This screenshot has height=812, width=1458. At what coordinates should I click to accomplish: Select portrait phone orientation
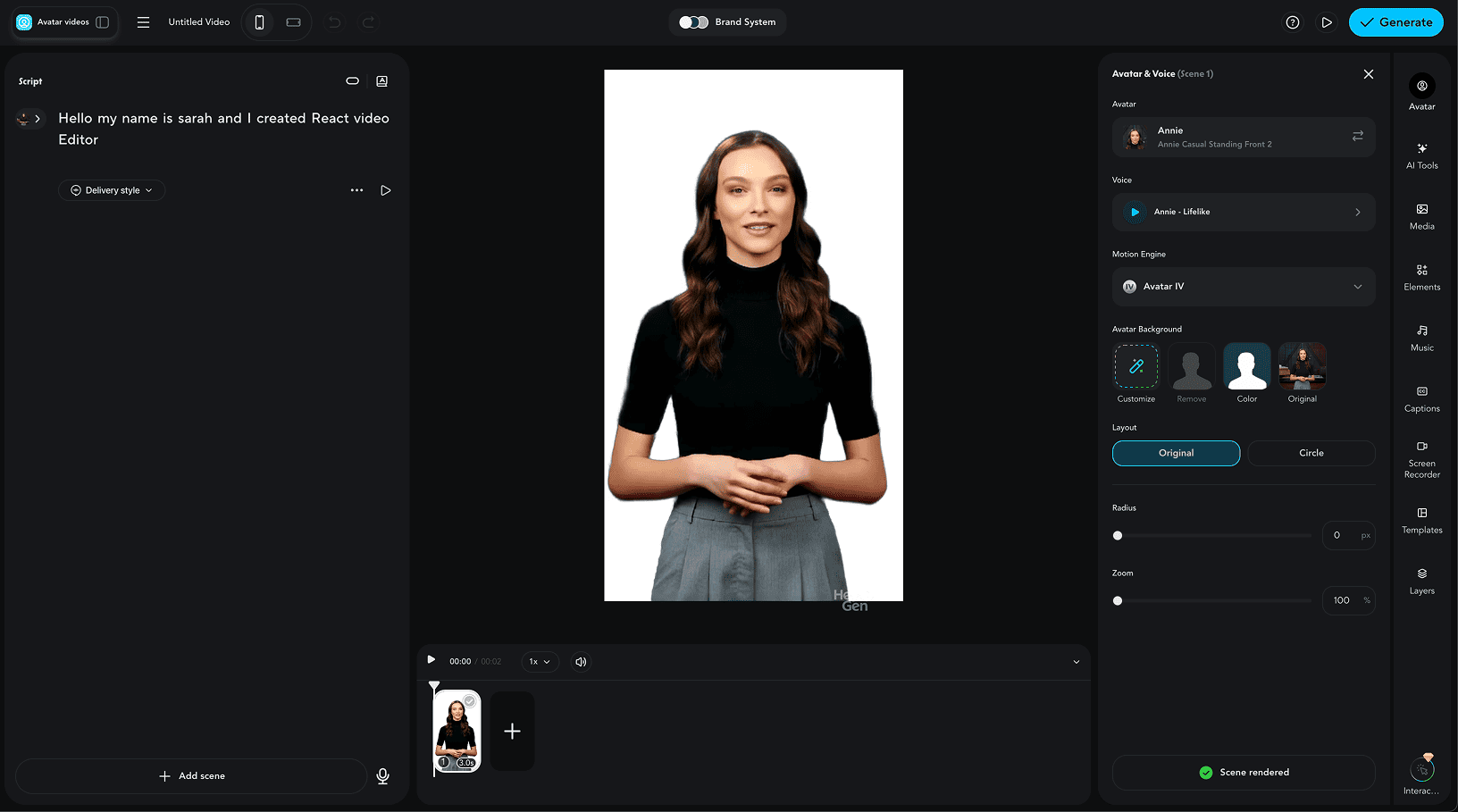[260, 22]
